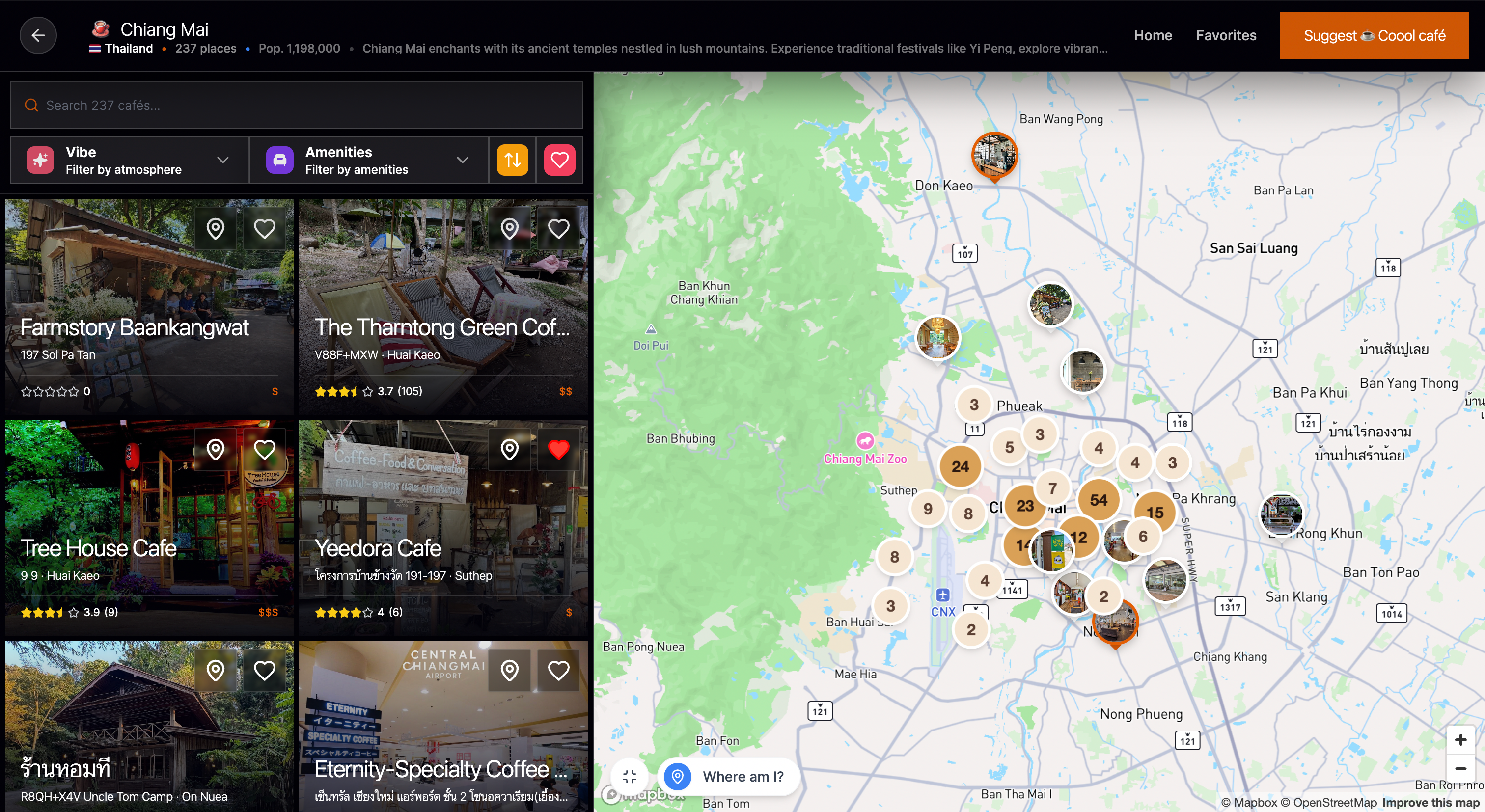Zoom in the map with plus button

point(1460,739)
